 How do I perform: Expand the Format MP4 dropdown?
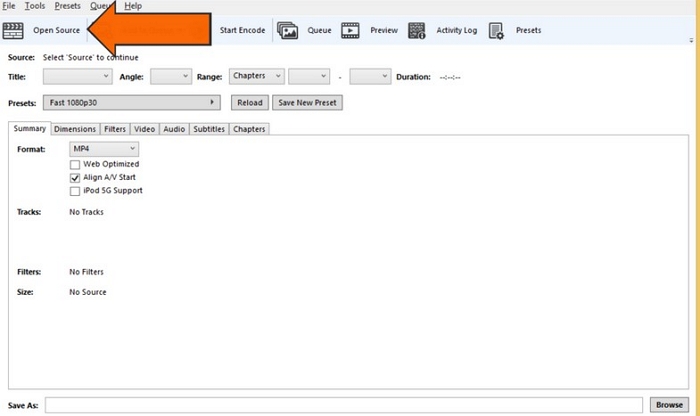tap(103, 149)
